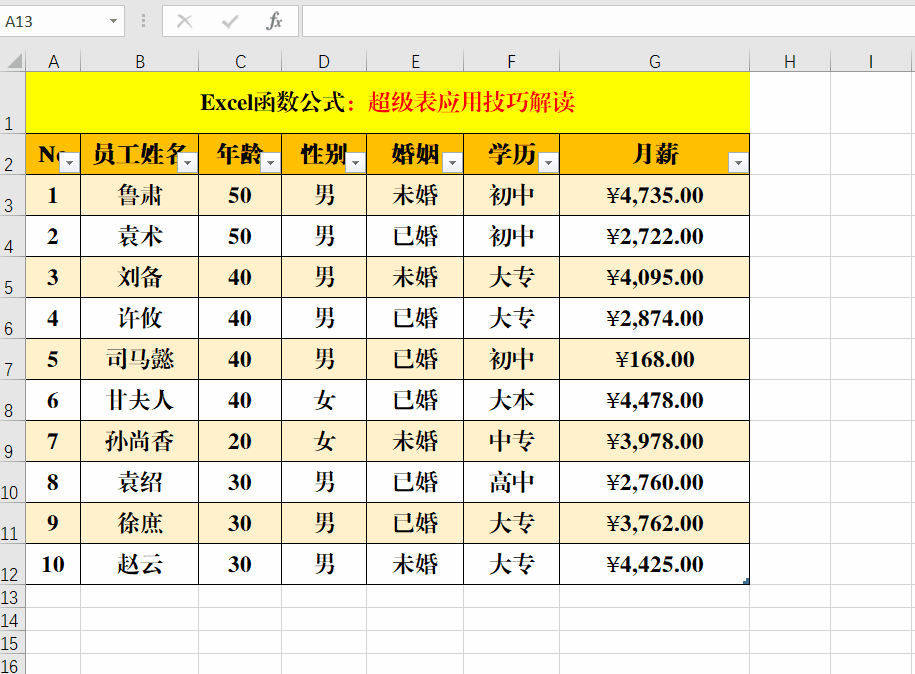
Task: Click the Name Box showing A13
Action: [x=54, y=22]
